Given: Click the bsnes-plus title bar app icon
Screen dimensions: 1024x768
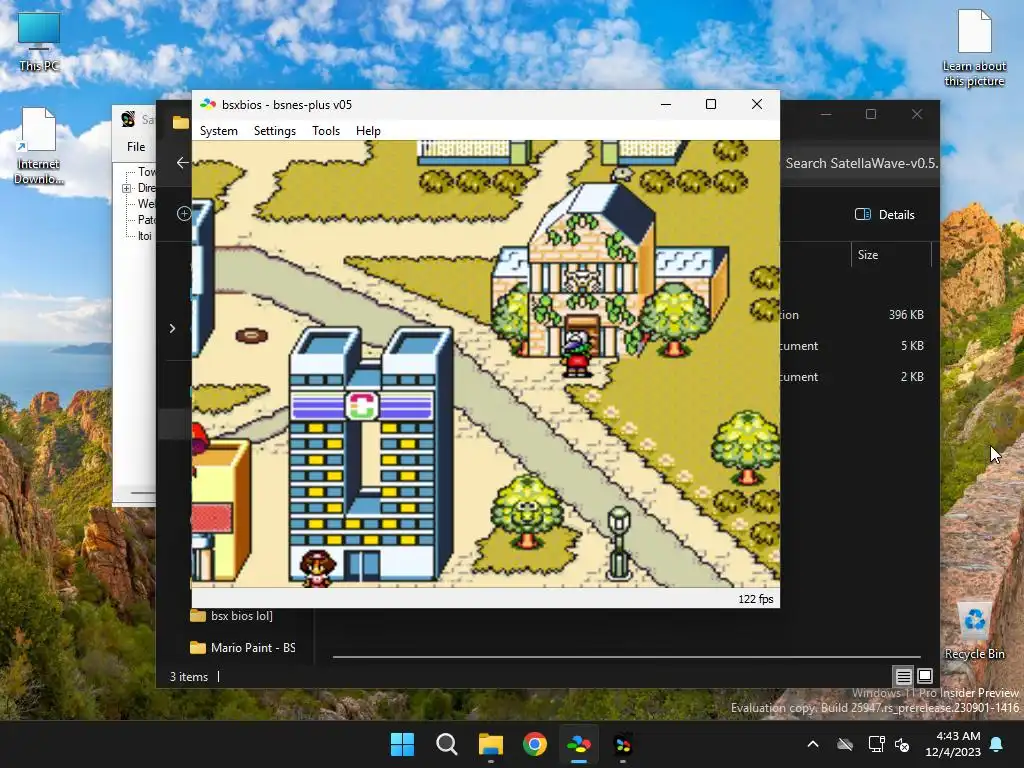Looking at the screenshot, I should pos(208,104).
